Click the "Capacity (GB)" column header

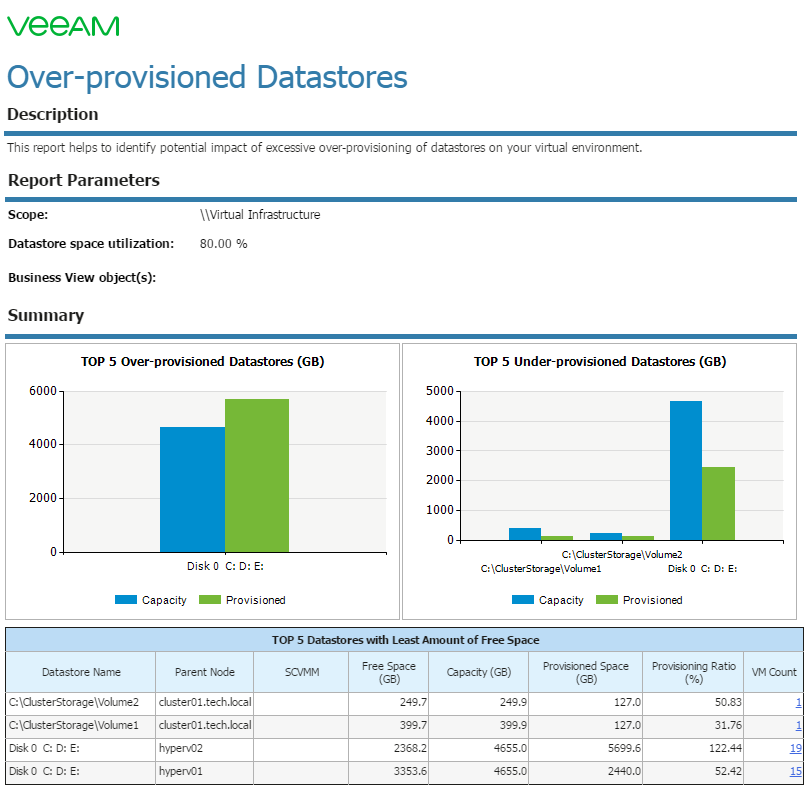(x=479, y=672)
